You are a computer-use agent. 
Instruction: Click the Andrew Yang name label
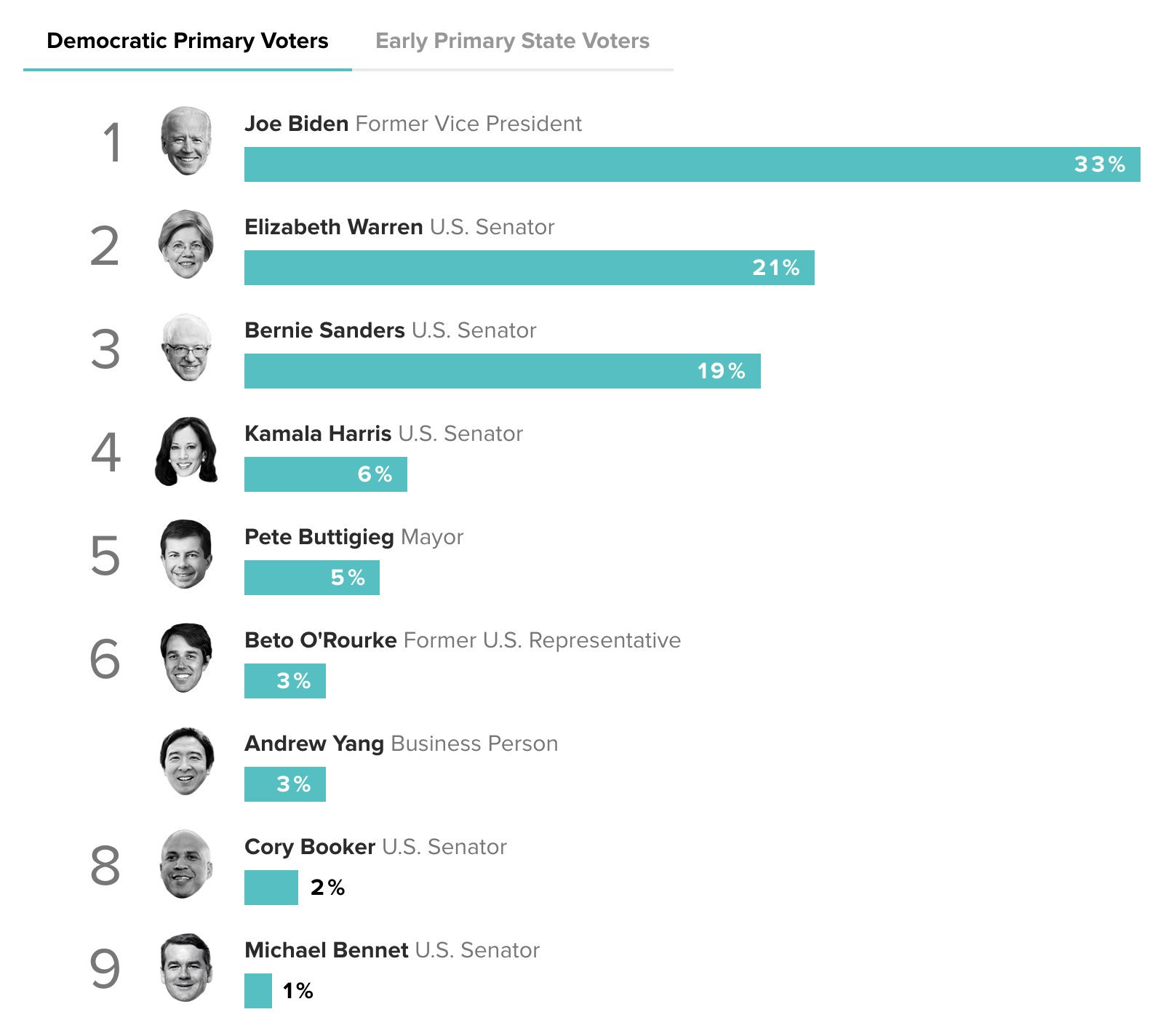314,744
